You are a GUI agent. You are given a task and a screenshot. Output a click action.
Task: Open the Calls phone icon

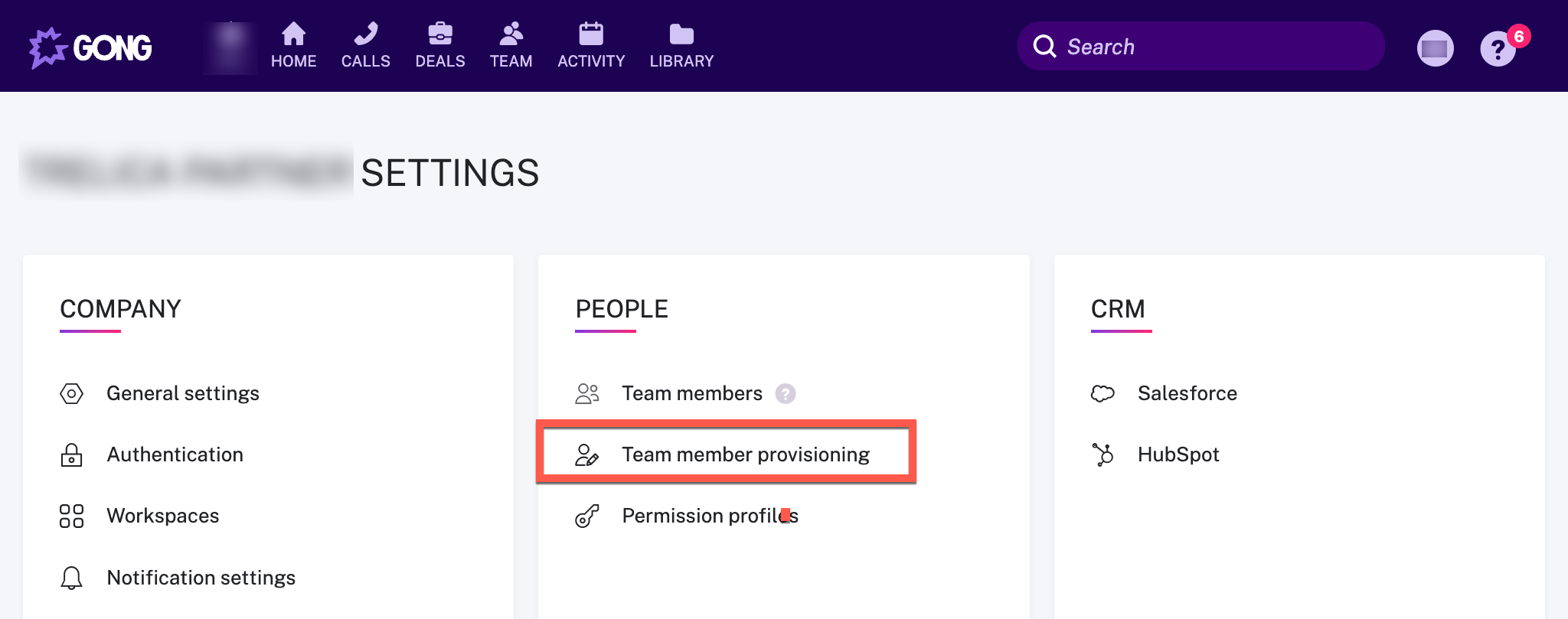tap(366, 34)
